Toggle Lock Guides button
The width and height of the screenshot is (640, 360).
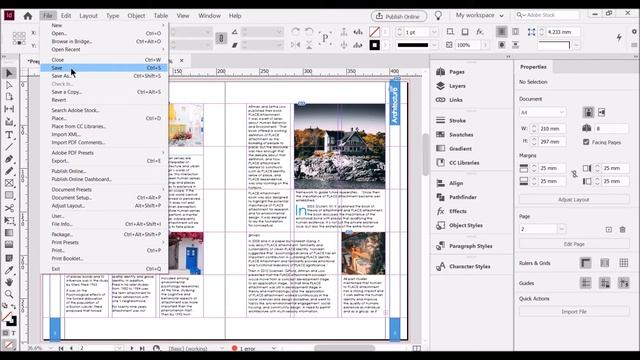coord(605,283)
